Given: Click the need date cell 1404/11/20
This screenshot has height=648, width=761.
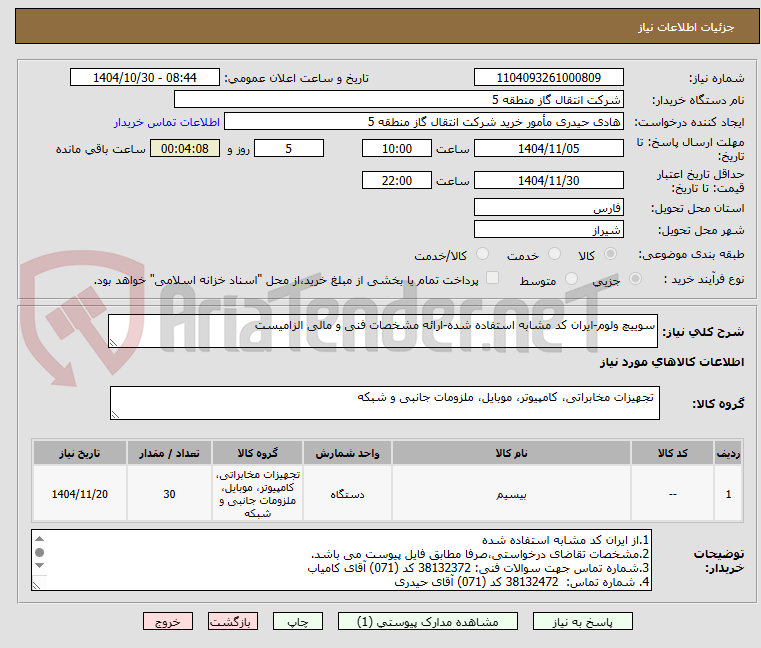Looking at the screenshot, I should click(x=80, y=494).
